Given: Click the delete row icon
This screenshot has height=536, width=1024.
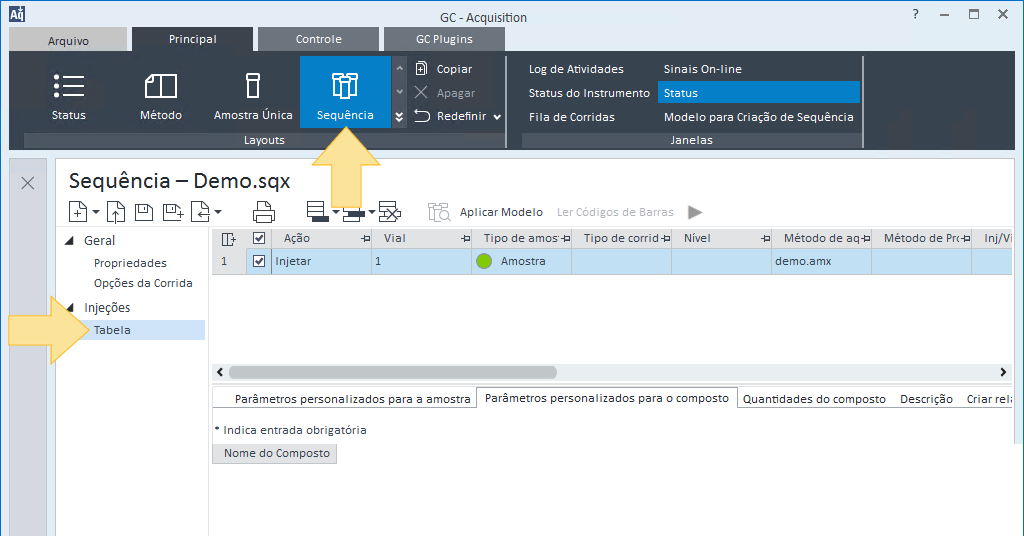Looking at the screenshot, I should [389, 212].
